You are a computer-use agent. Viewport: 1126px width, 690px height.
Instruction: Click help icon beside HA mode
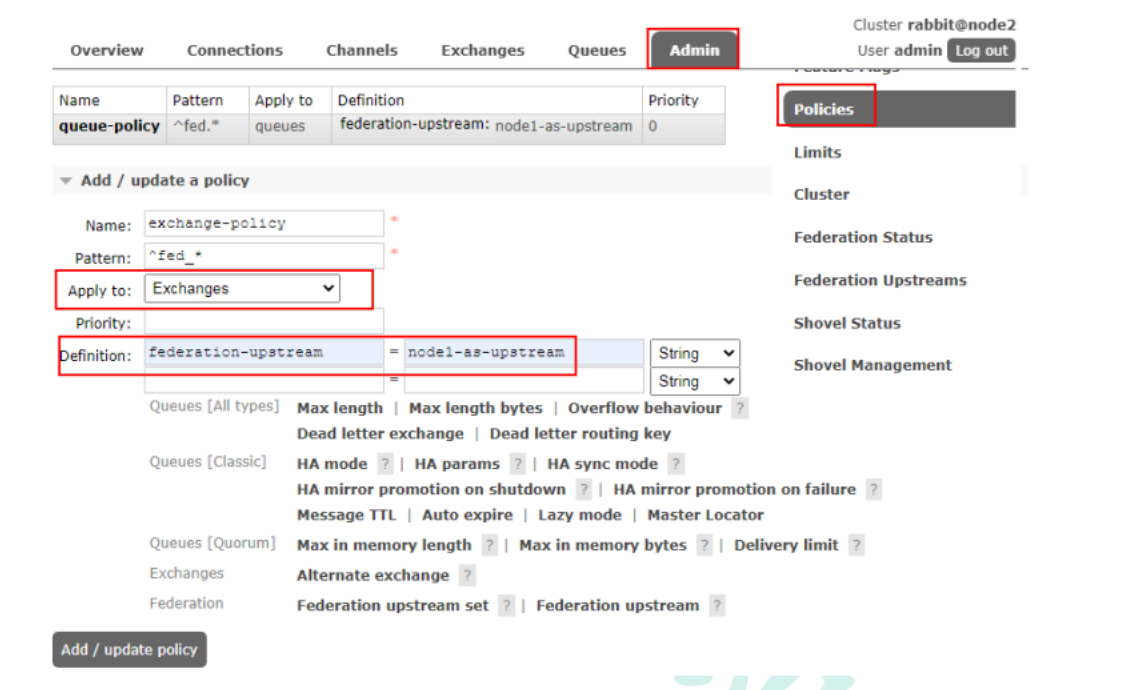point(386,464)
